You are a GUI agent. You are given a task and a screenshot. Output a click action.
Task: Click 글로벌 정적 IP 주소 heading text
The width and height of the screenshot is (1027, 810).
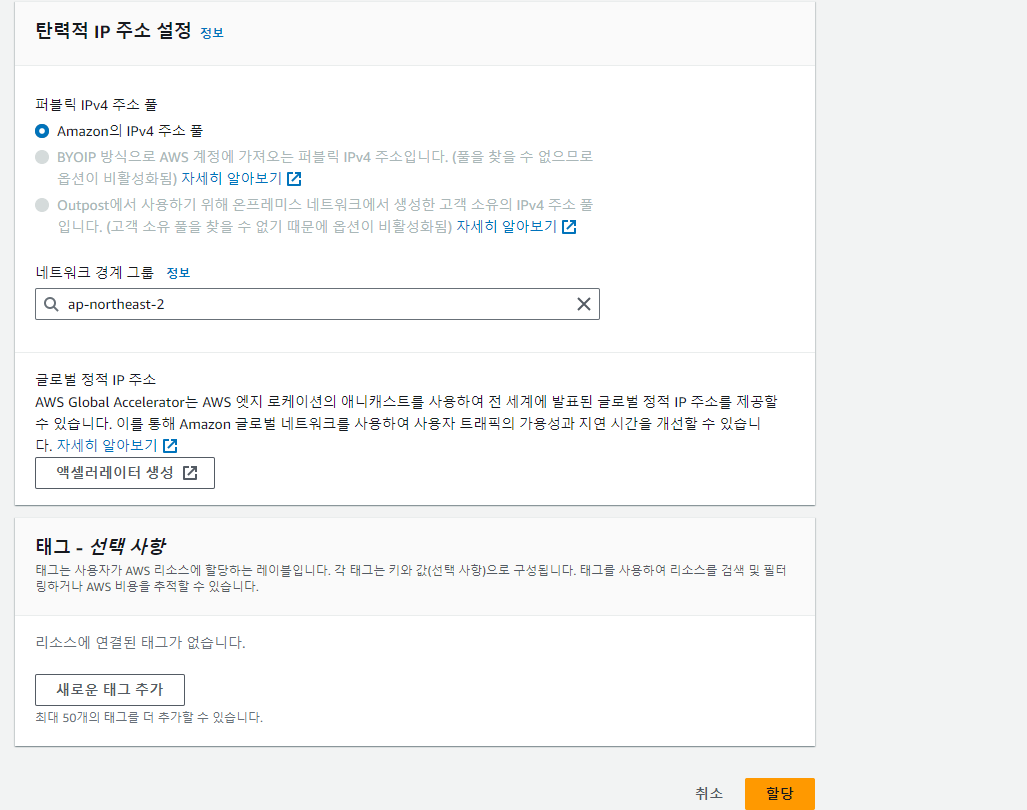96,380
